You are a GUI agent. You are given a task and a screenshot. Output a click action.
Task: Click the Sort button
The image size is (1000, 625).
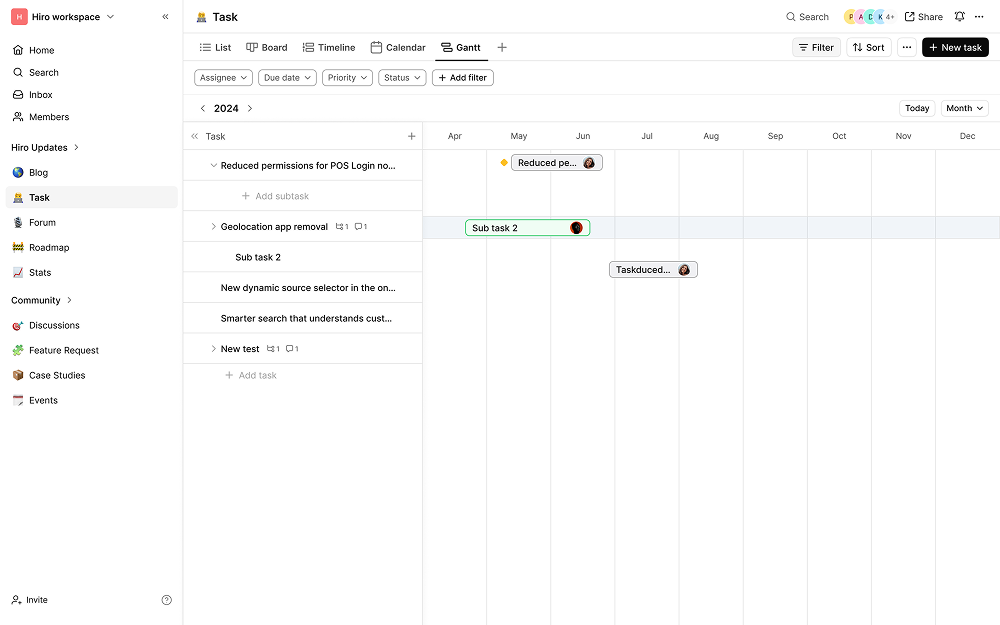point(869,47)
